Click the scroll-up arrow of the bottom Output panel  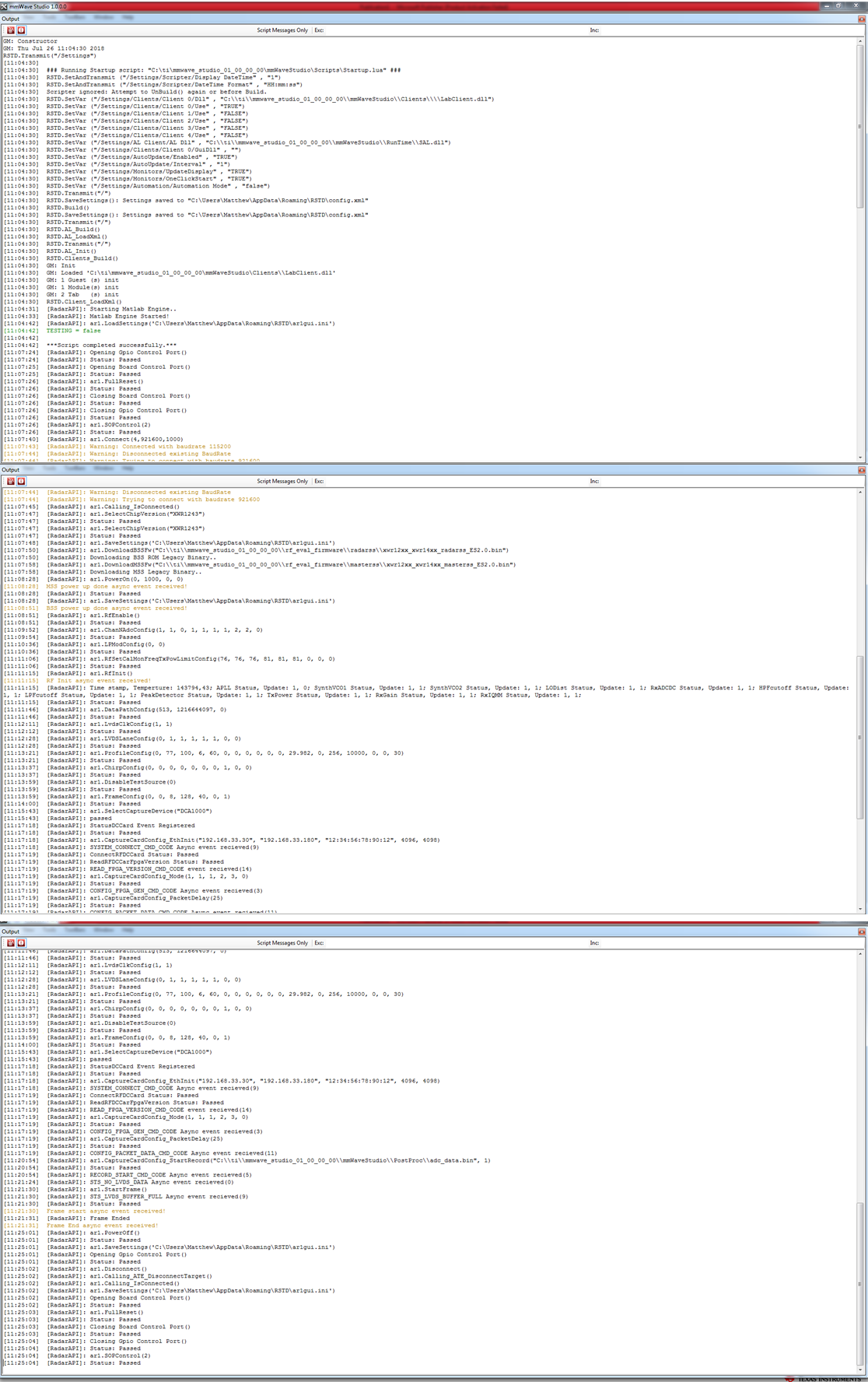tap(860, 953)
